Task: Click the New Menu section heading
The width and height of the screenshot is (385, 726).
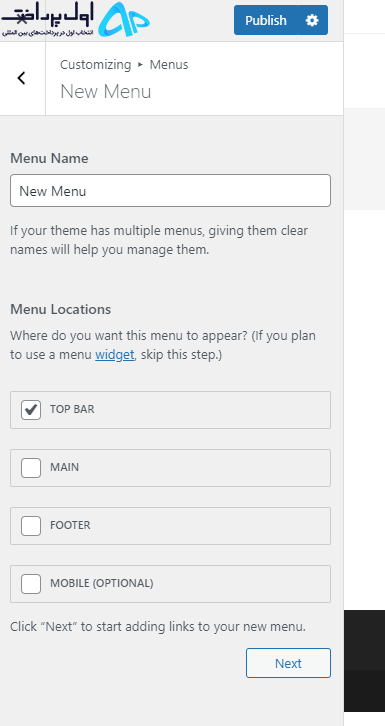Action: pyautogui.click(x=106, y=91)
